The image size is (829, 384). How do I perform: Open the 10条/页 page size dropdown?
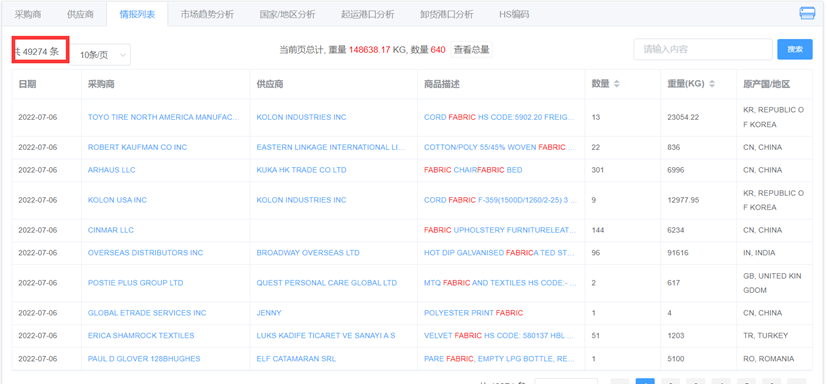(x=101, y=54)
